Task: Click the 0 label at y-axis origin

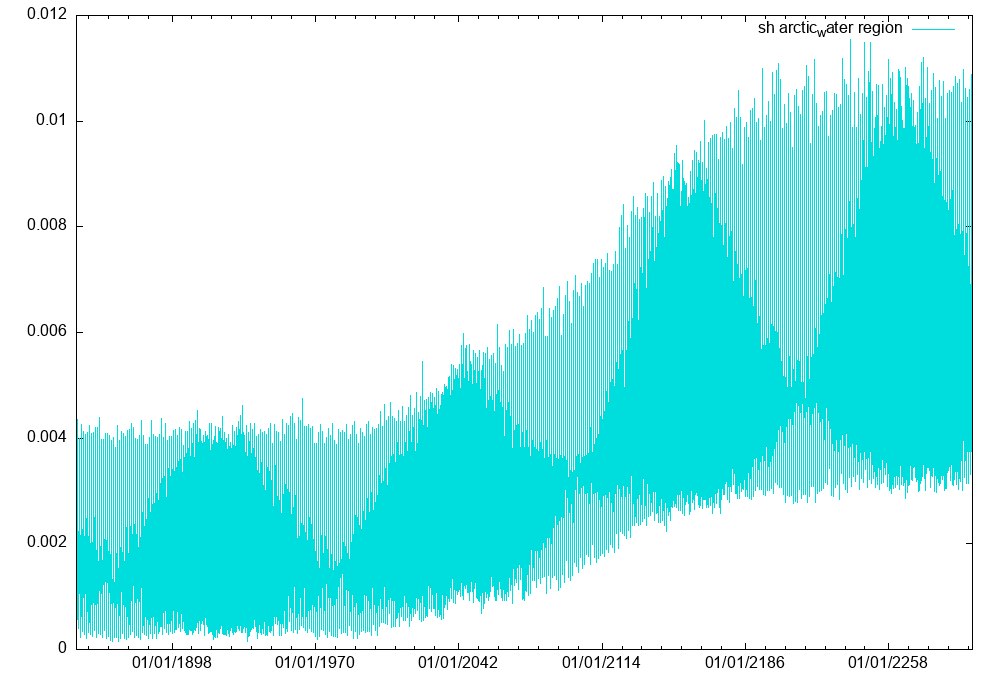Action: pos(62,648)
